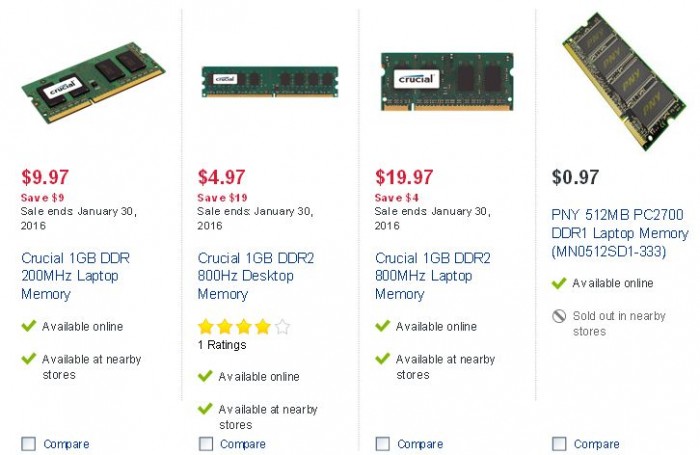This screenshot has width=700, height=455.
Task: Click the $19.97 price of DDR2 Laptop Memory
Action: tap(404, 177)
